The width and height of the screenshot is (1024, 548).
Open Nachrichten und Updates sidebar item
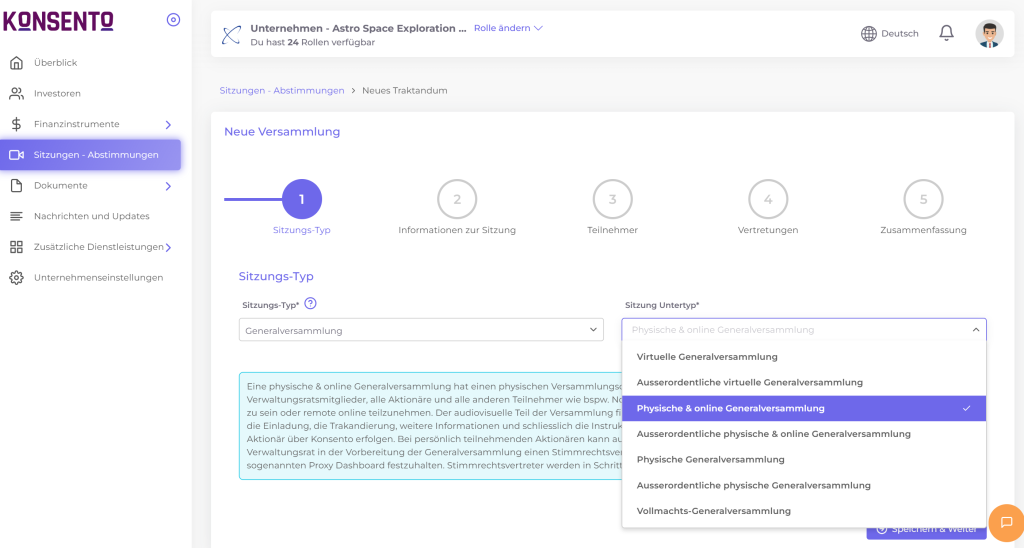coord(91,216)
